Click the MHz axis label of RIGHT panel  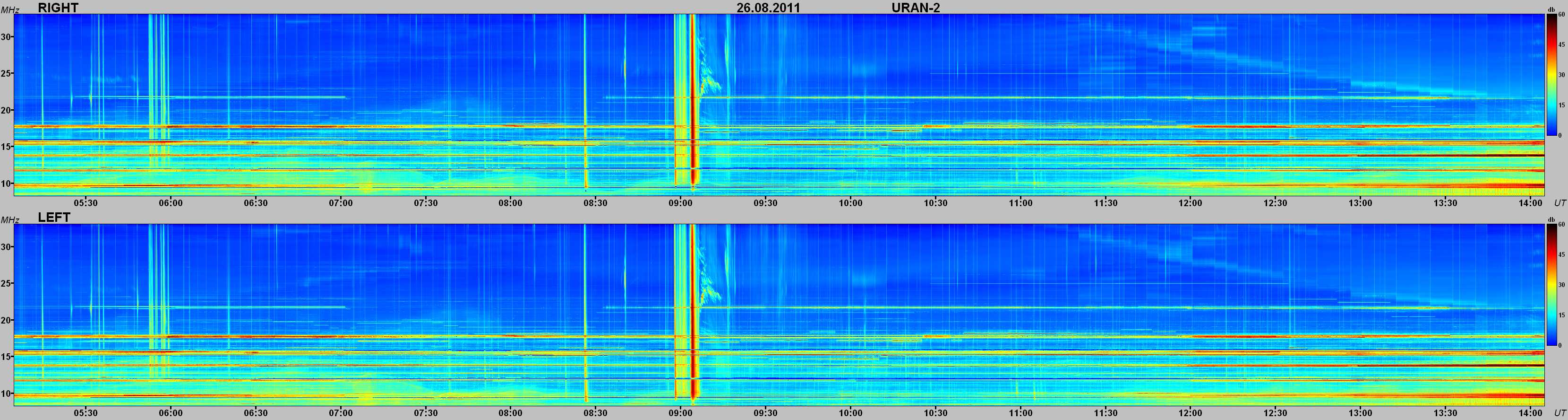coord(10,10)
